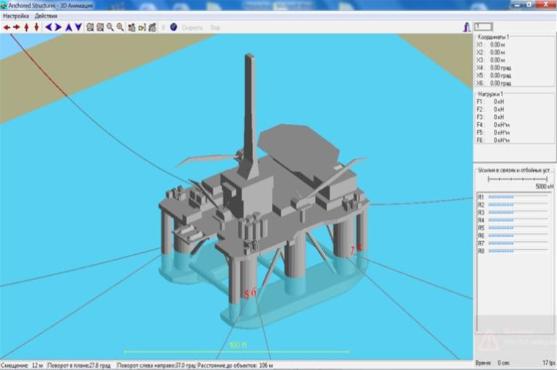Click the red left arrow move icon

coord(6,27)
